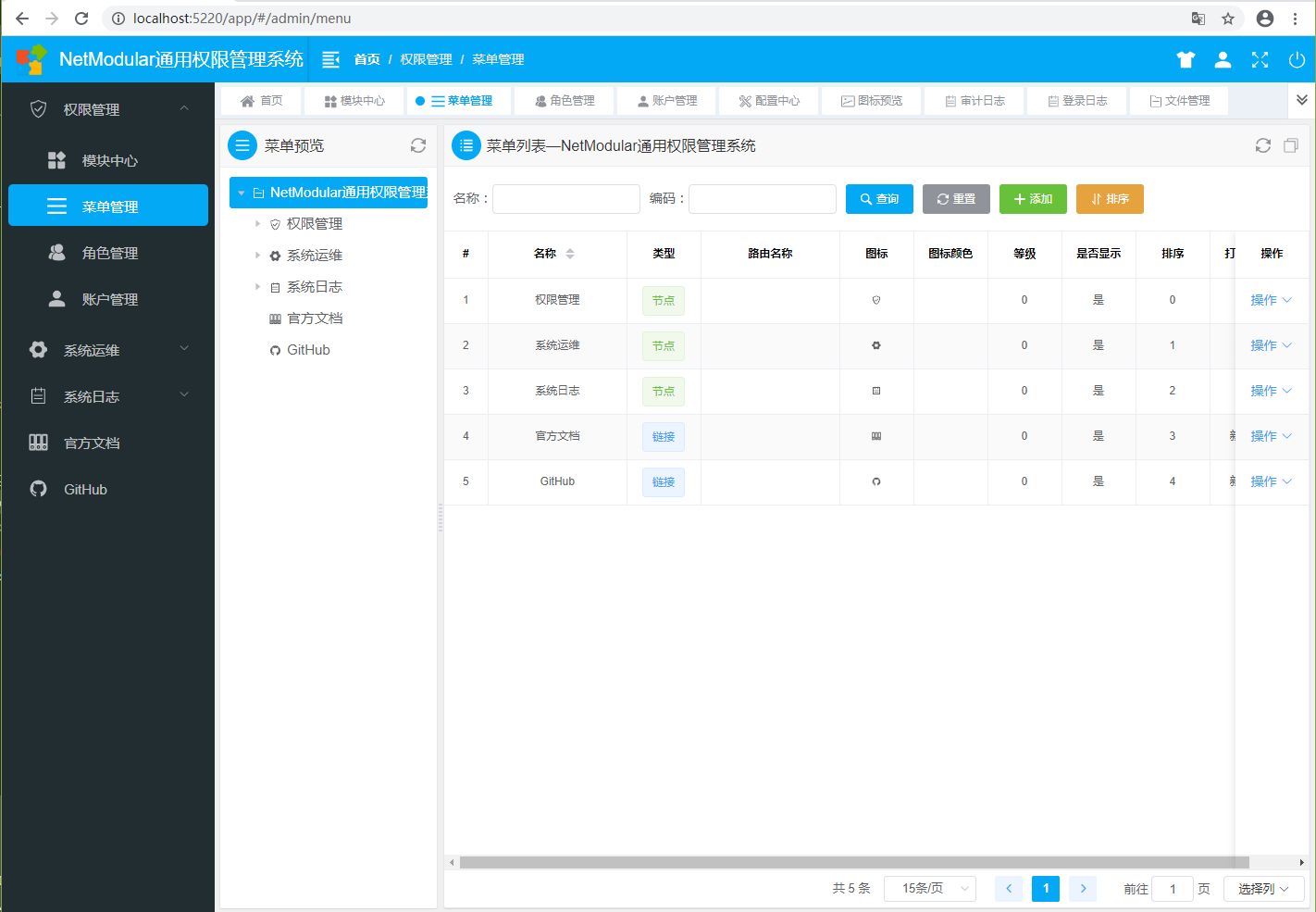The image size is (1316, 912).
Task: Refresh the 菜单列表 panel
Action: pos(1263,145)
